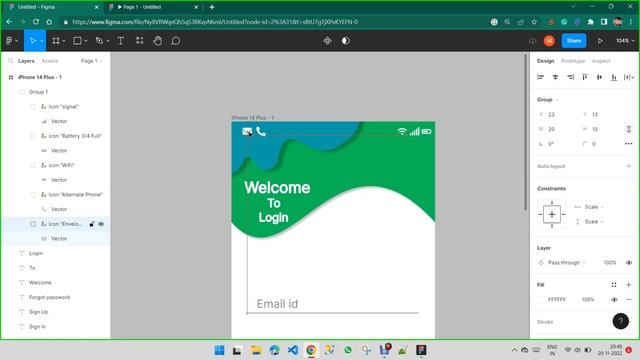Click align left icon
640x360 pixels.
point(540,77)
